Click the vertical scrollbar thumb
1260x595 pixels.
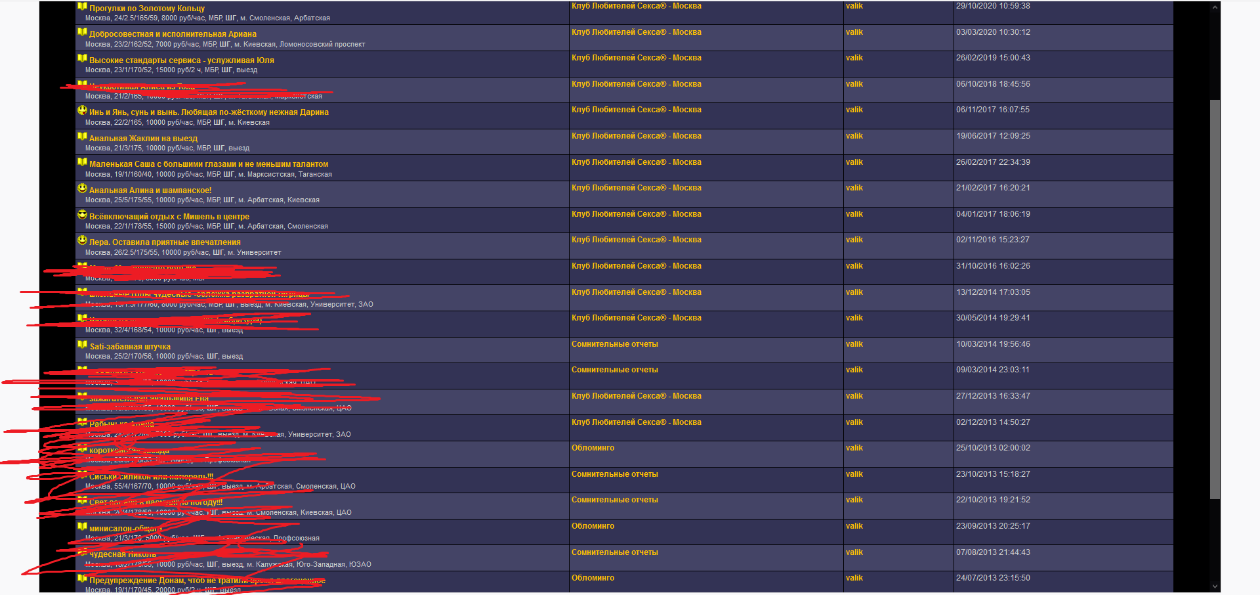(1215, 300)
